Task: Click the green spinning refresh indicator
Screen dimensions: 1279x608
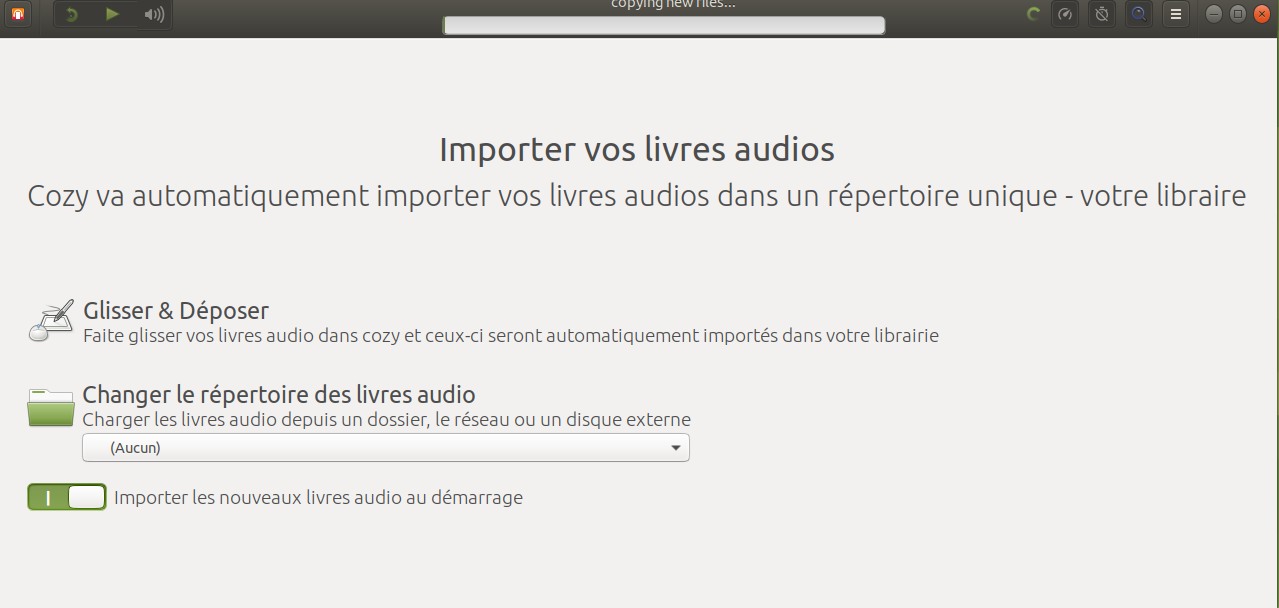Action: click(x=1034, y=14)
